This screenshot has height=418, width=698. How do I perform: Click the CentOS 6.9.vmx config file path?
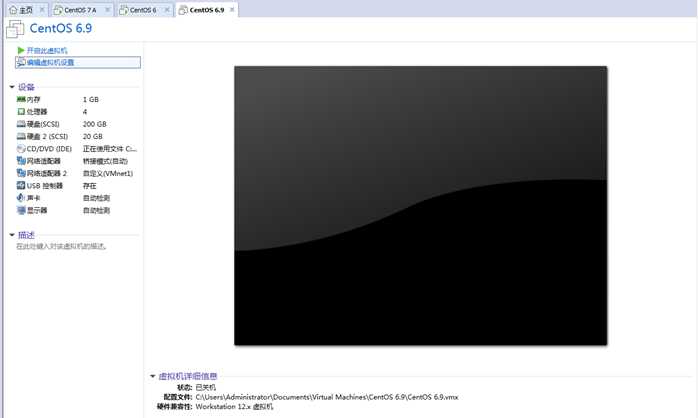point(327,397)
